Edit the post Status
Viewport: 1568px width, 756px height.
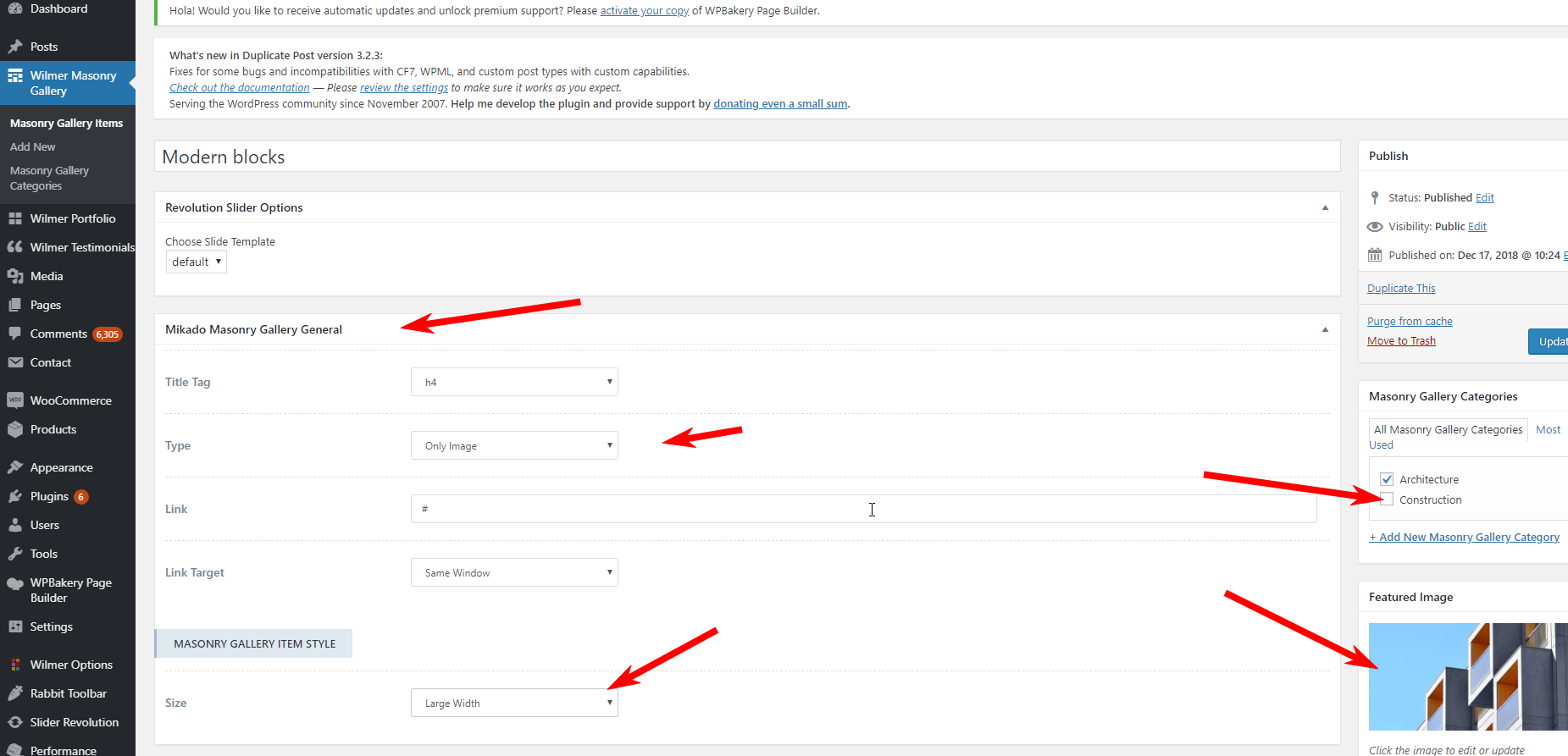(x=1485, y=197)
